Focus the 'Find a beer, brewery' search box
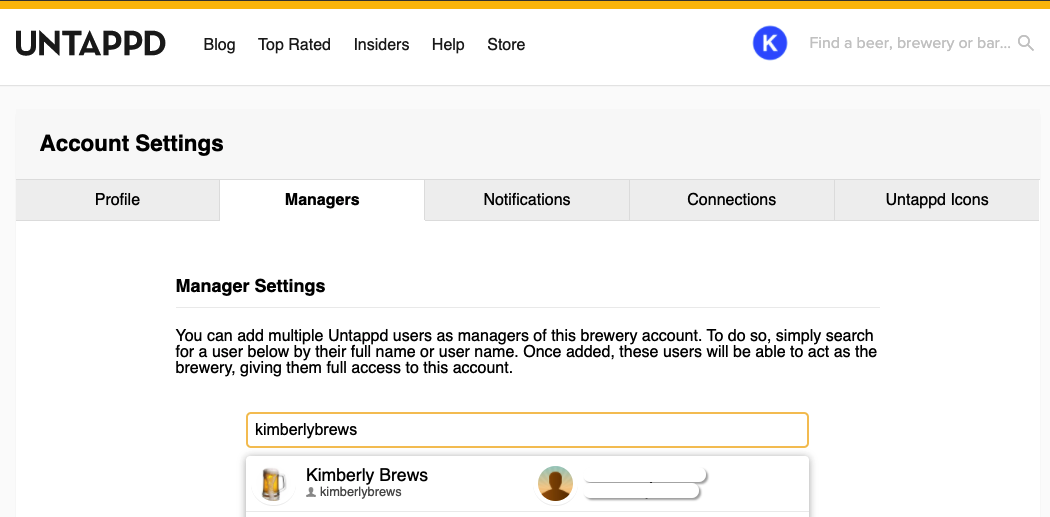 click(x=908, y=43)
